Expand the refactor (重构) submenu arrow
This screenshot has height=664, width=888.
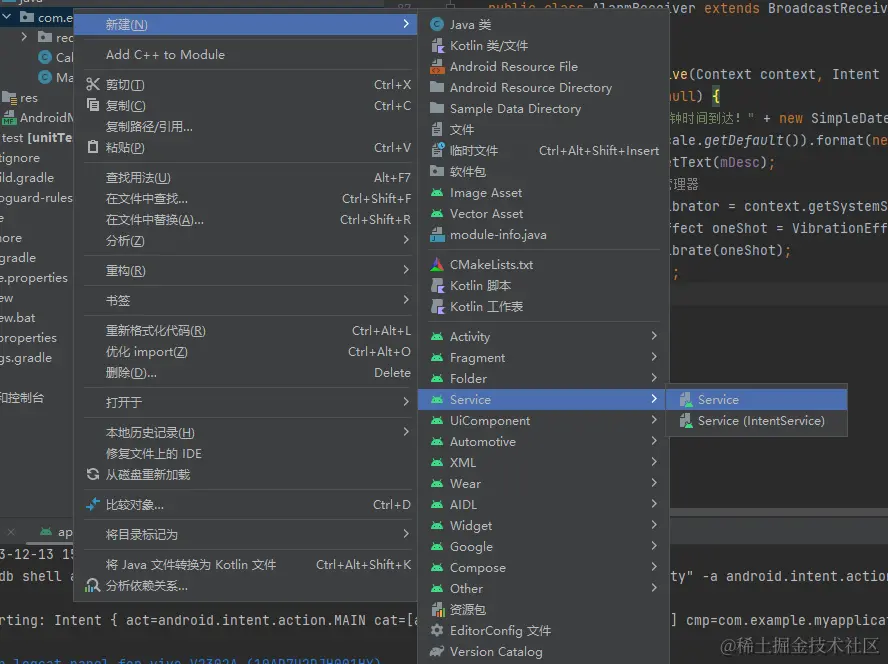coord(406,270)
